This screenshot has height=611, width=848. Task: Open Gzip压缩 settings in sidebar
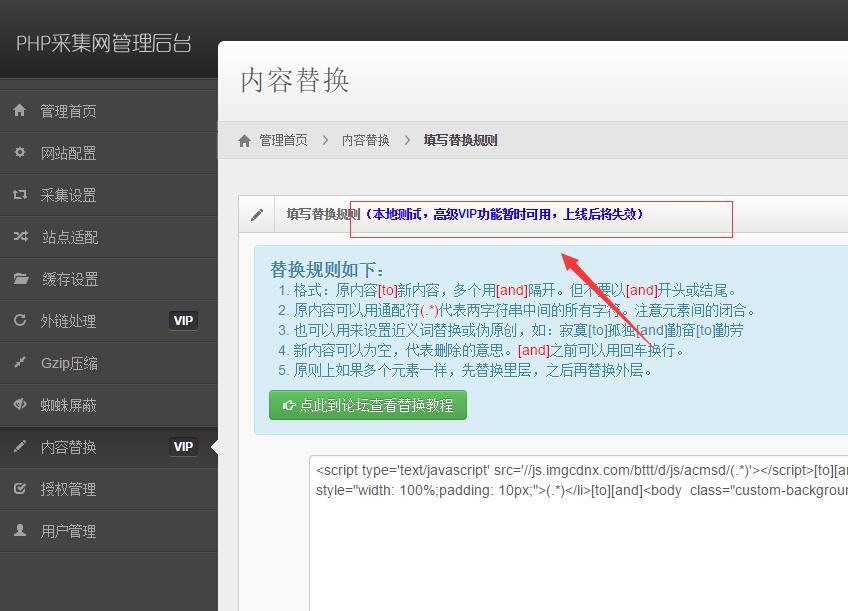tap(109, 363)
